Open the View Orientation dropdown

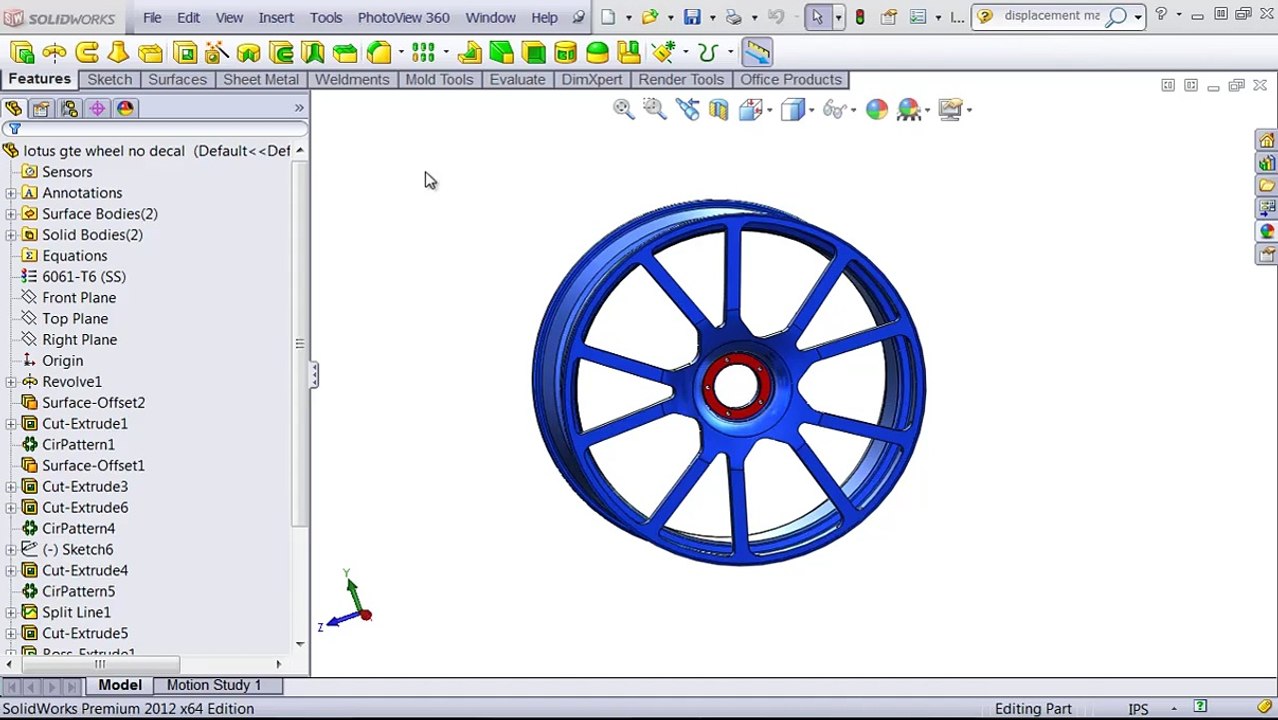769,110
